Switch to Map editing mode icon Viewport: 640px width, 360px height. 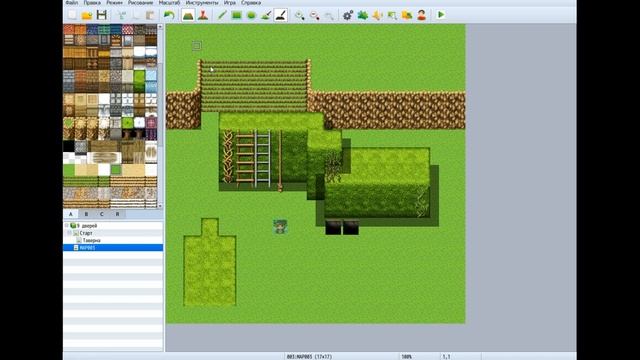[188, 15]
